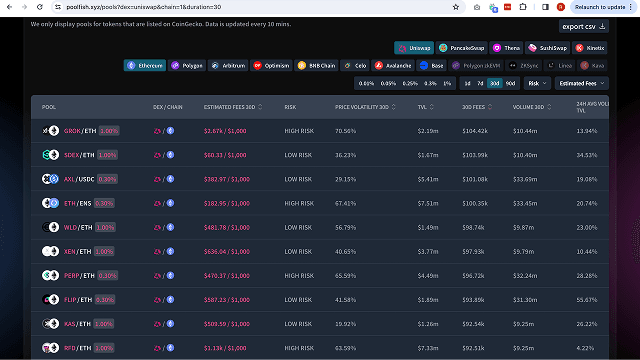Filter pools by 0.01% fee tier
This screenshot has height=360, width=640.
[366, 83]
